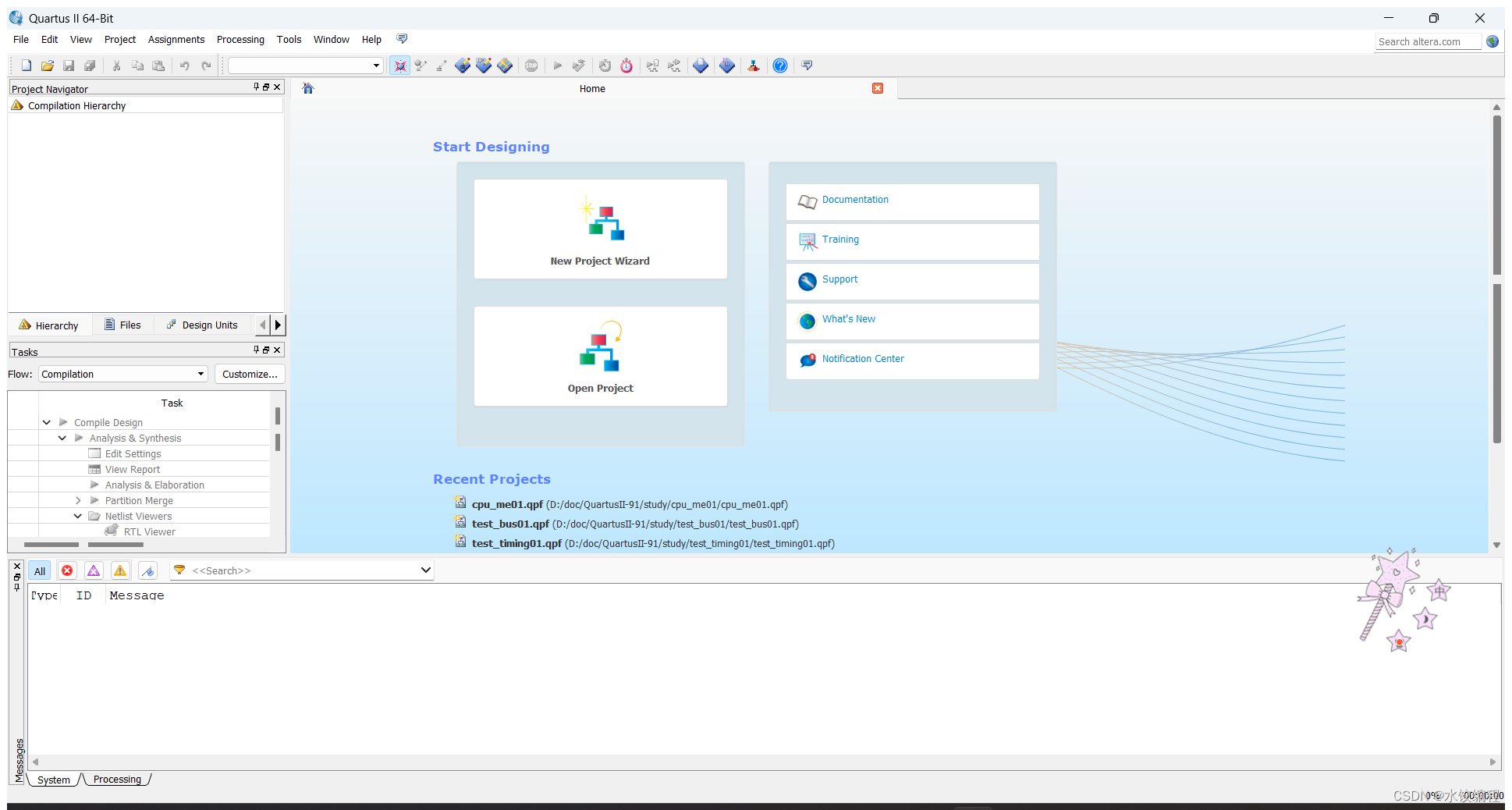Click the right arrow to scroll navigator tabs
Screen dimensions: 1512x810
pyautogui.click(x=278, y=325)
